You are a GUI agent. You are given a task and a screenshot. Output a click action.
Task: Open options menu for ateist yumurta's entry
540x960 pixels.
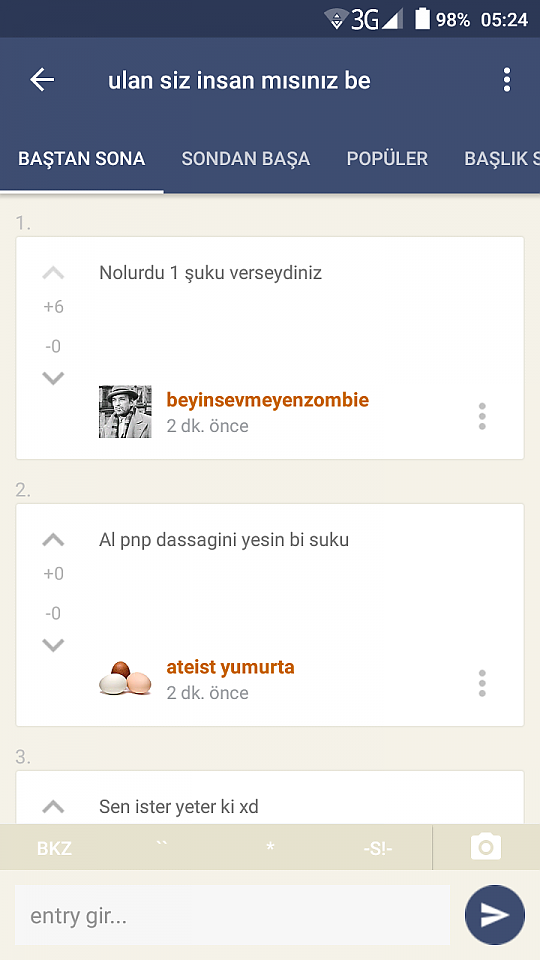(482, 683)
